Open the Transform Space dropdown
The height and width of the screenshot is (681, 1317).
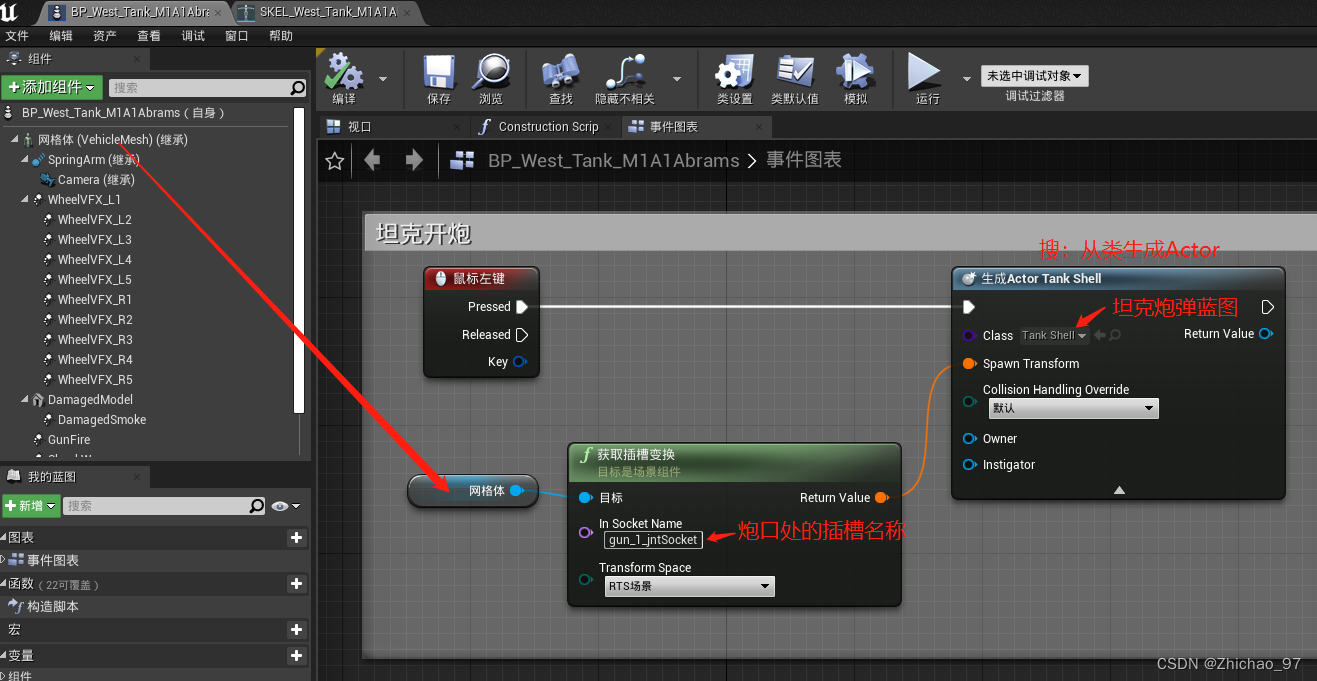(x=689, y=587)
